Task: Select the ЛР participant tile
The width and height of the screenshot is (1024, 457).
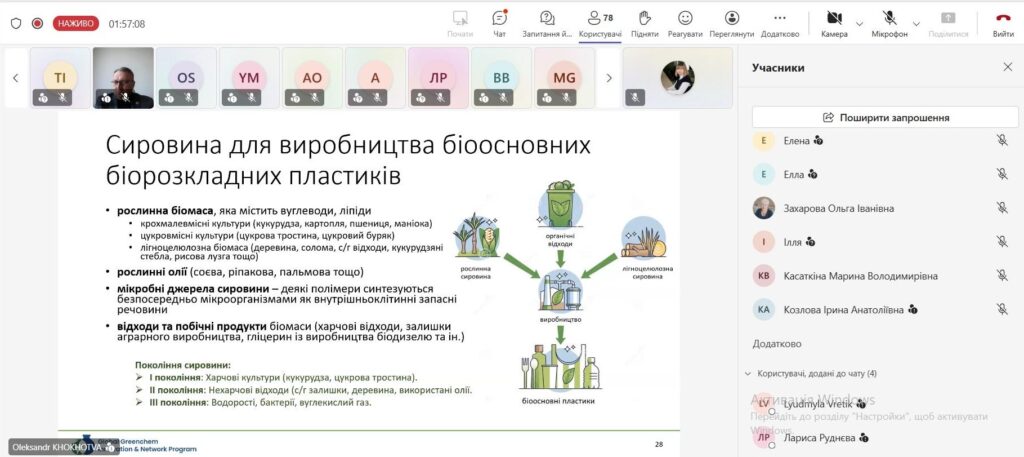Action: (438, 78)
